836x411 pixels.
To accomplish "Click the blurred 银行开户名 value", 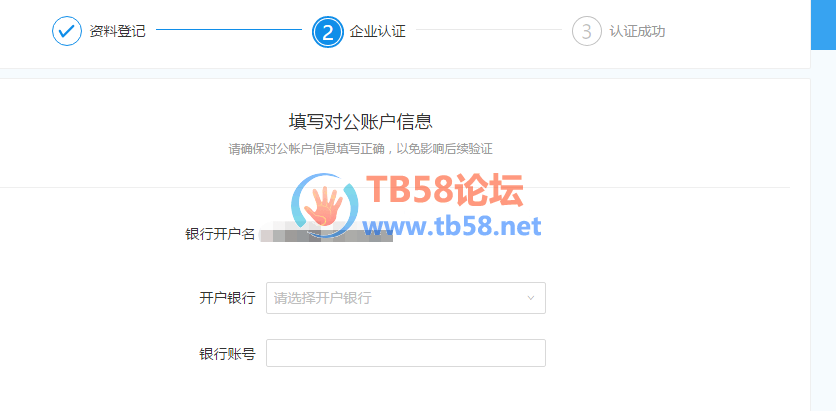I will click(326, 235).
